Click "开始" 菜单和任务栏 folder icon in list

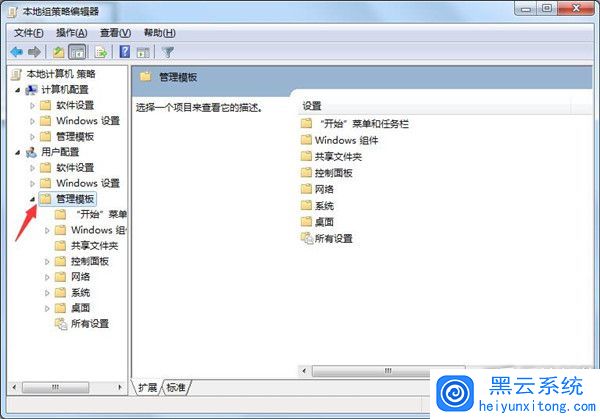coord(306,123)
